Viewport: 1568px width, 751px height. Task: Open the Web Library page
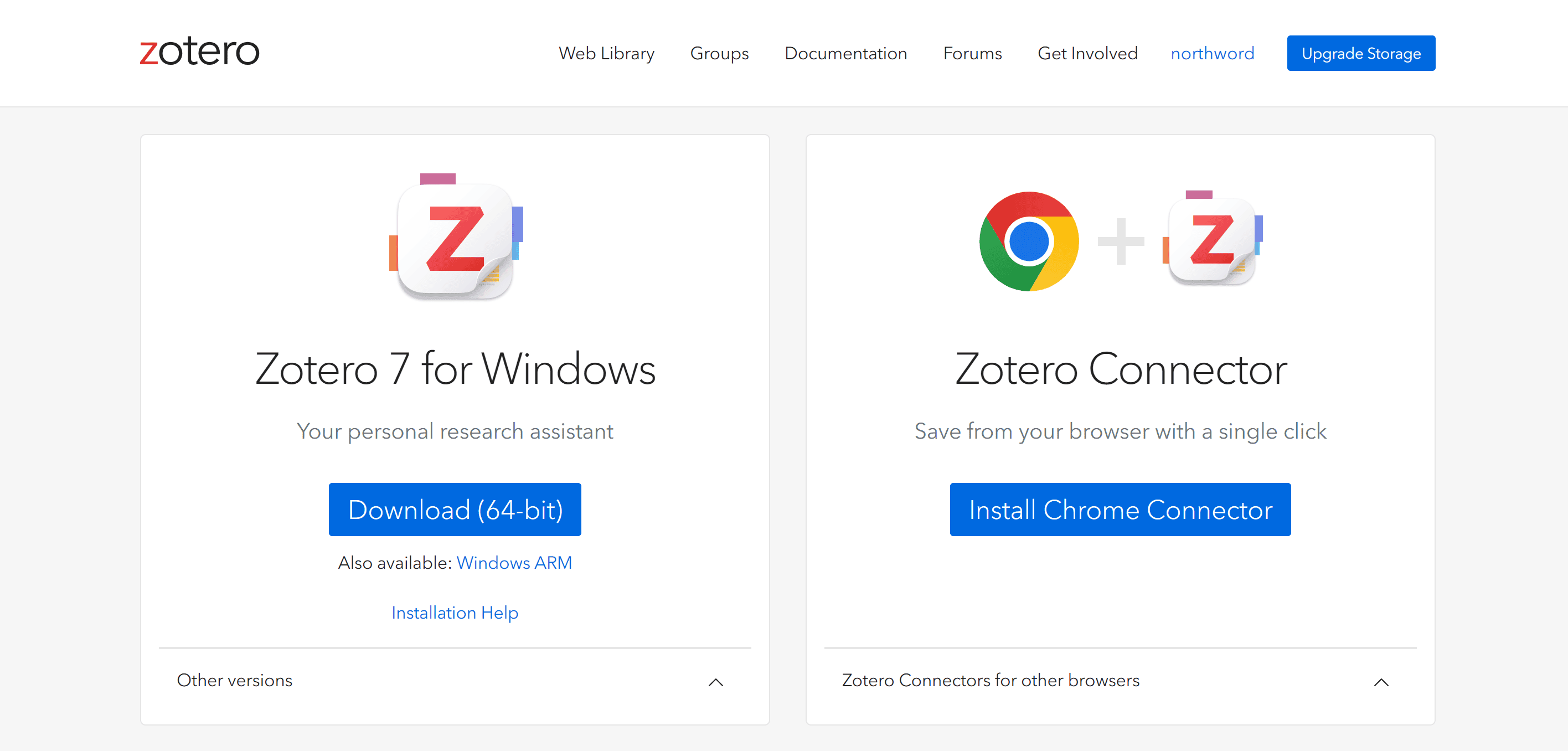point(607,54)
